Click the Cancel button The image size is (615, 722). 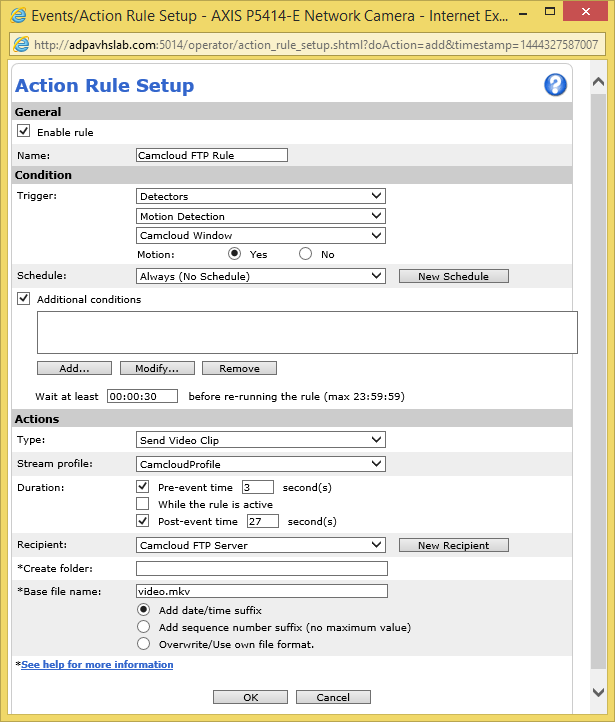coord(333,697)
